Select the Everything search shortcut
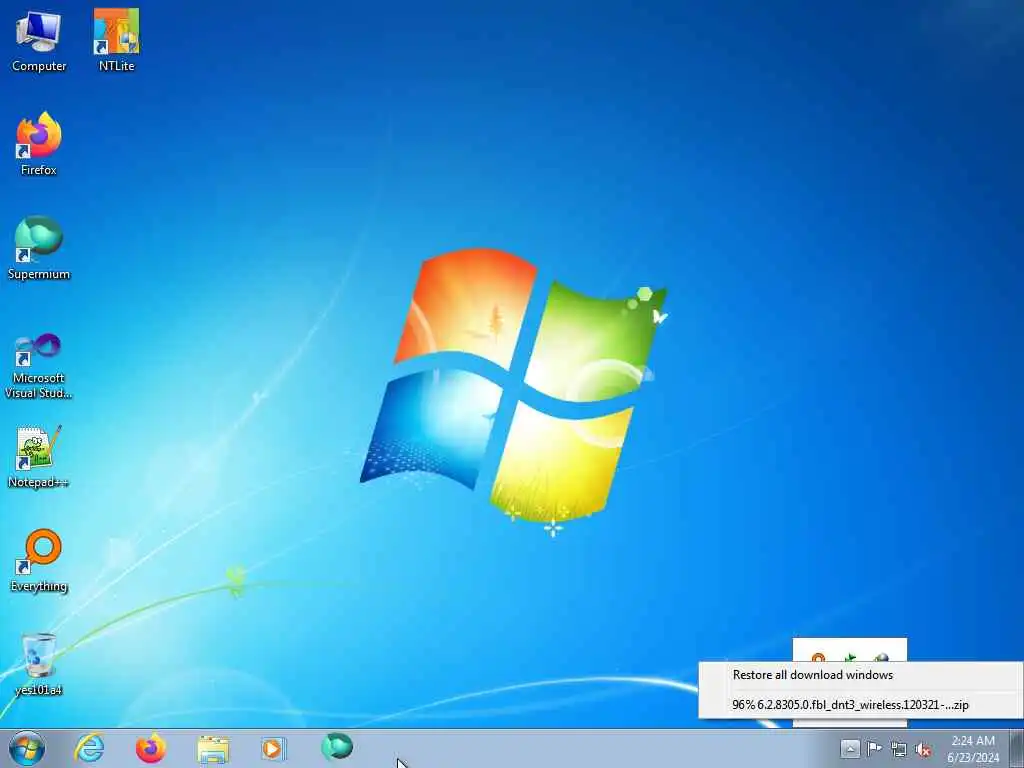This screenshot has height=768, width=1024. pos(39,560)
